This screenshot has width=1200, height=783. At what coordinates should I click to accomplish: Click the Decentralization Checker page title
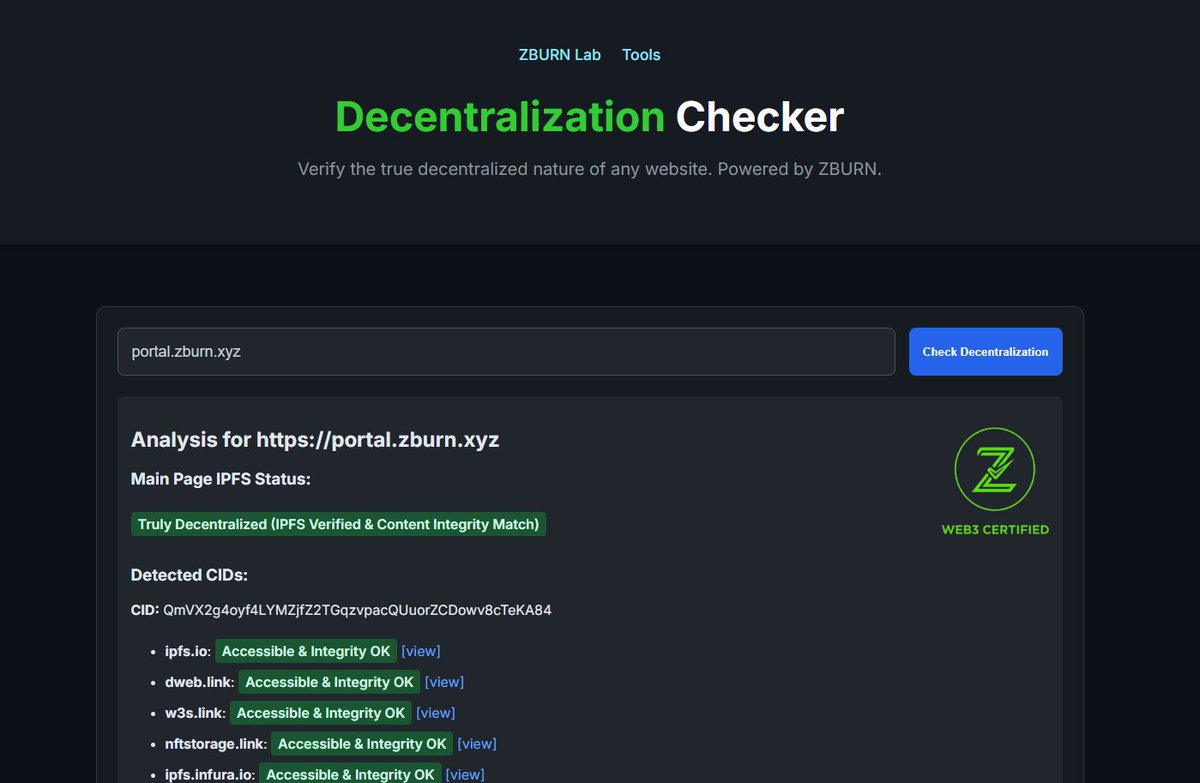589,117
